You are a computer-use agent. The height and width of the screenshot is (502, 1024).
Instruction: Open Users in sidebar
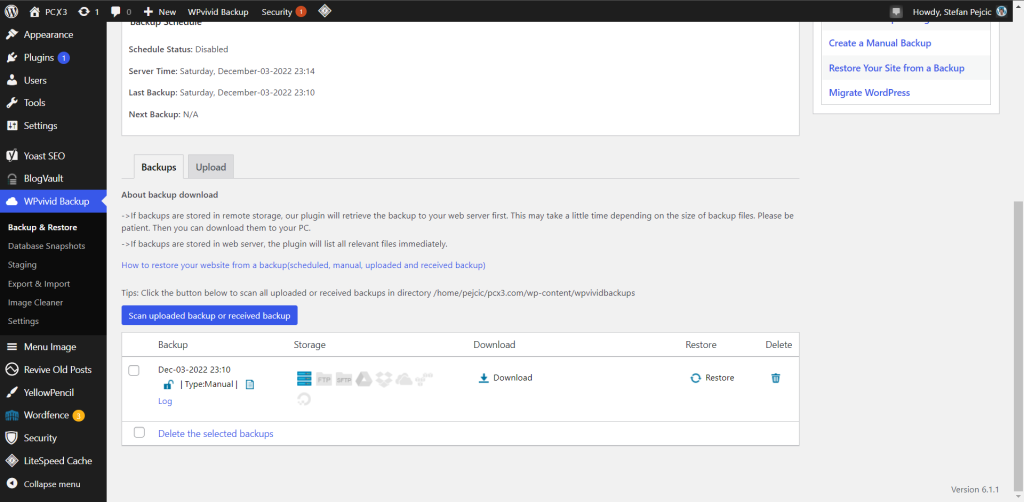click(x=53, y=80)
